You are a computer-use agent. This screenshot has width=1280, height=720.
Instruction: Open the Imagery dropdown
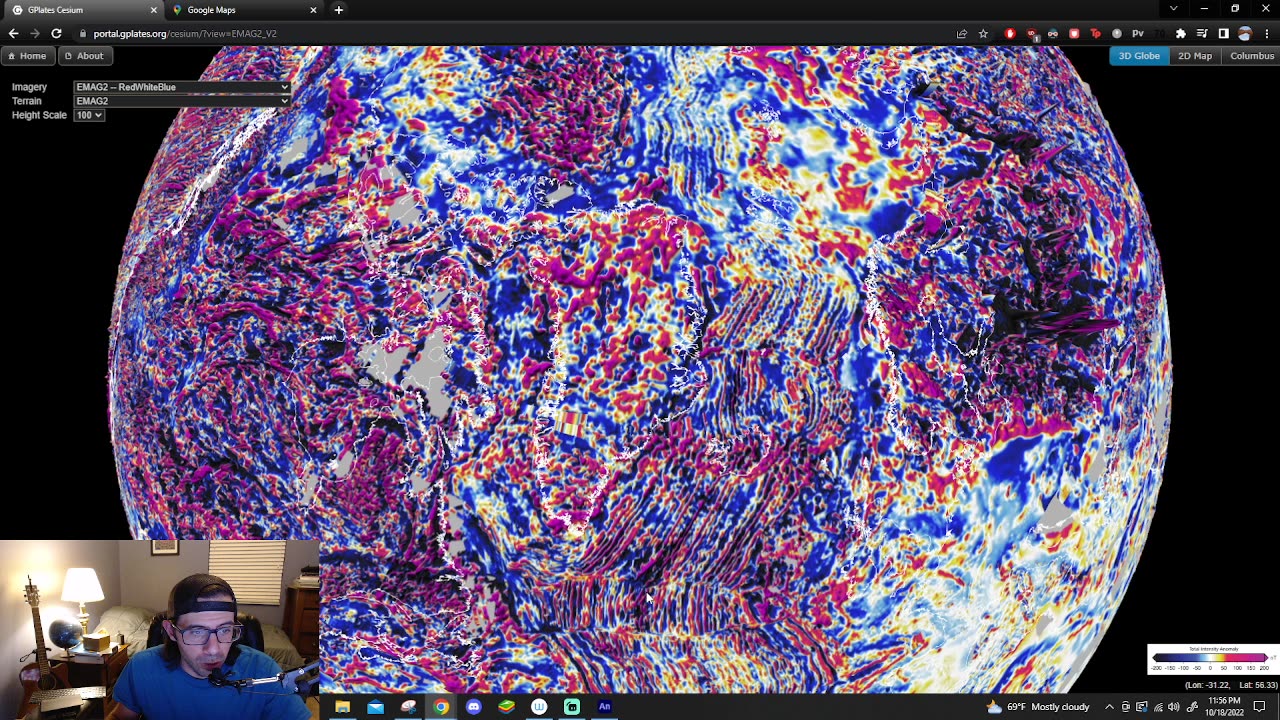[x=182, y=87]
